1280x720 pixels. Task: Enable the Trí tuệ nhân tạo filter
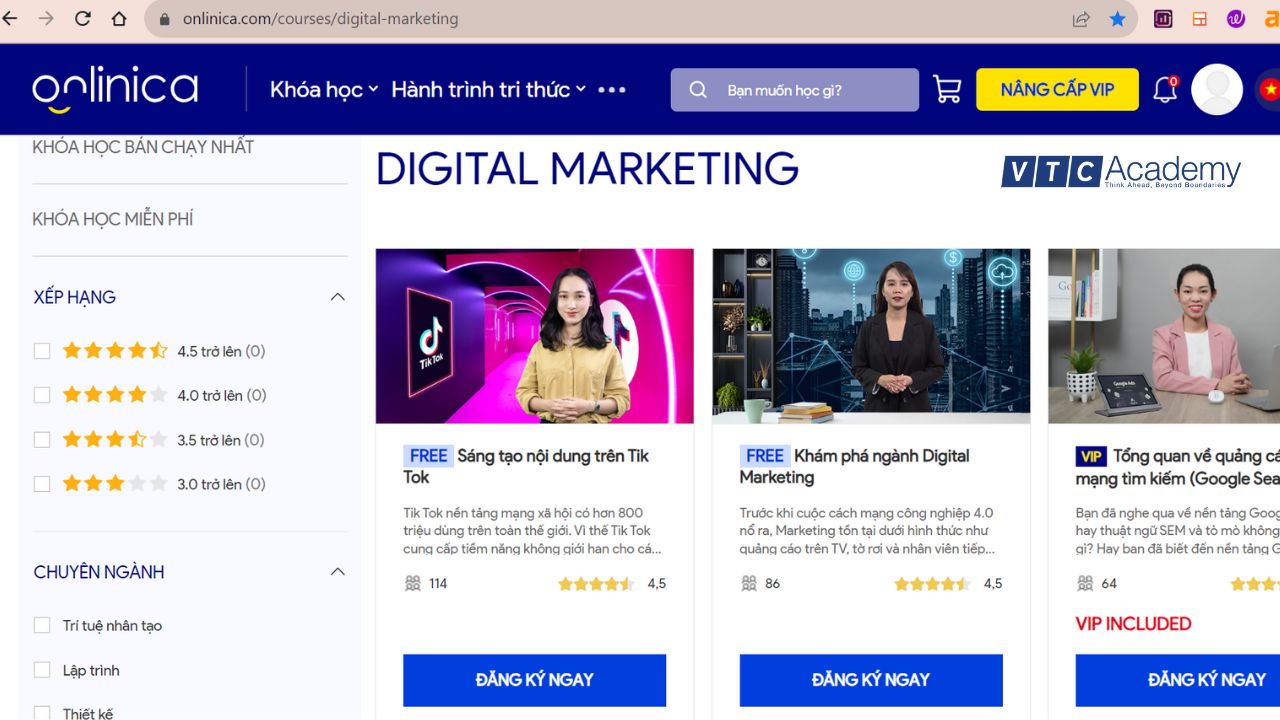tap(42, 624)
